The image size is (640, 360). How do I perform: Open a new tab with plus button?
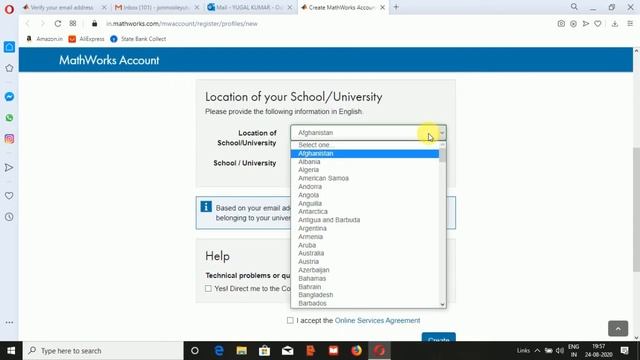pyautogui.click(x=396, y=7)
